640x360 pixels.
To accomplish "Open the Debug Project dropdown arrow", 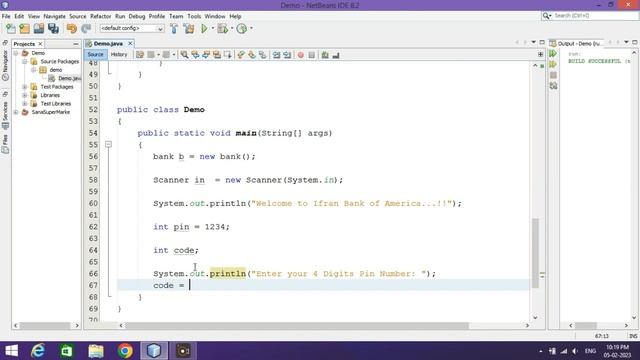I will [232, 28].
